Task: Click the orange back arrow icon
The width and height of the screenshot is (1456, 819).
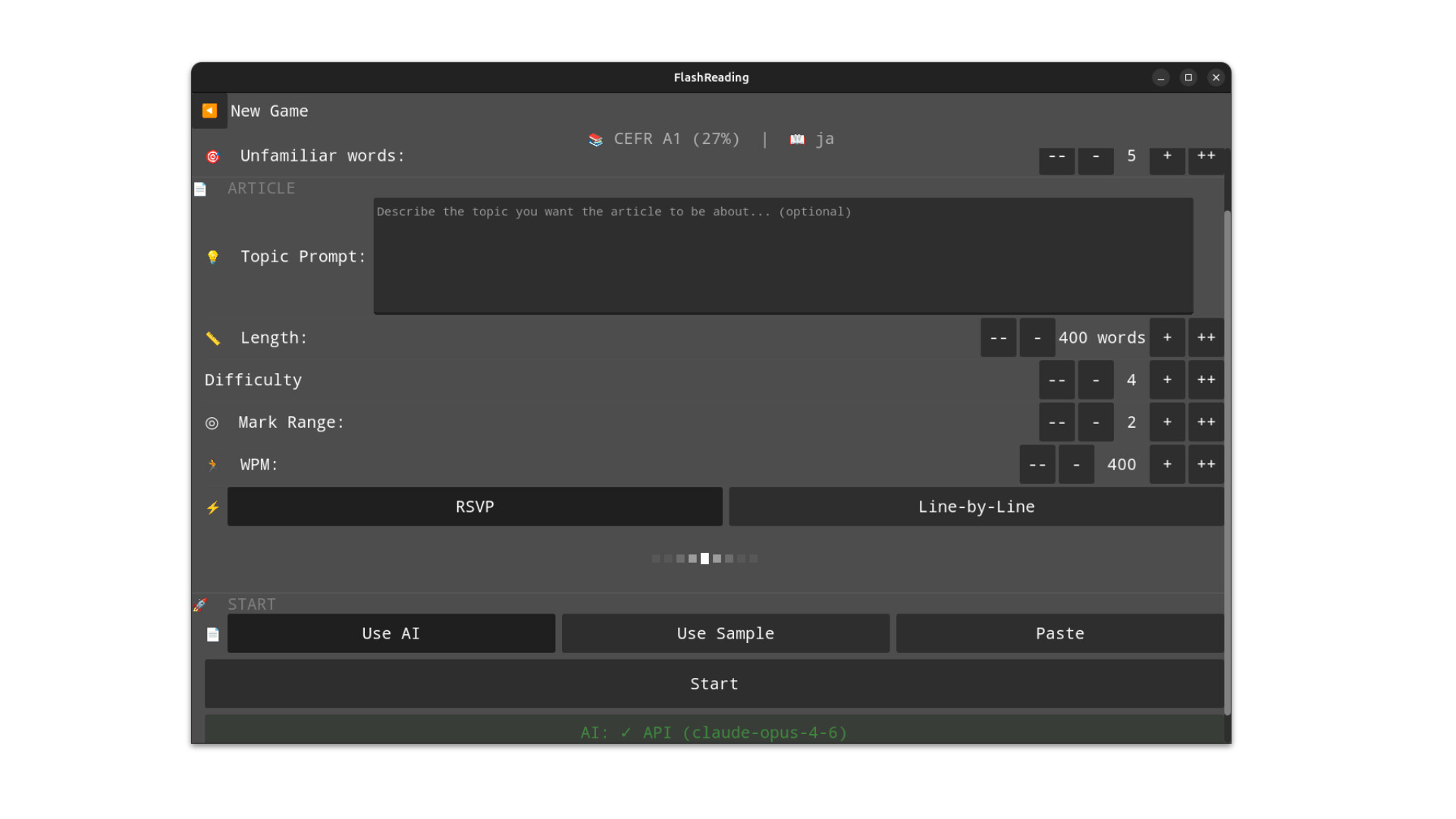Action: tap(209, 111)
